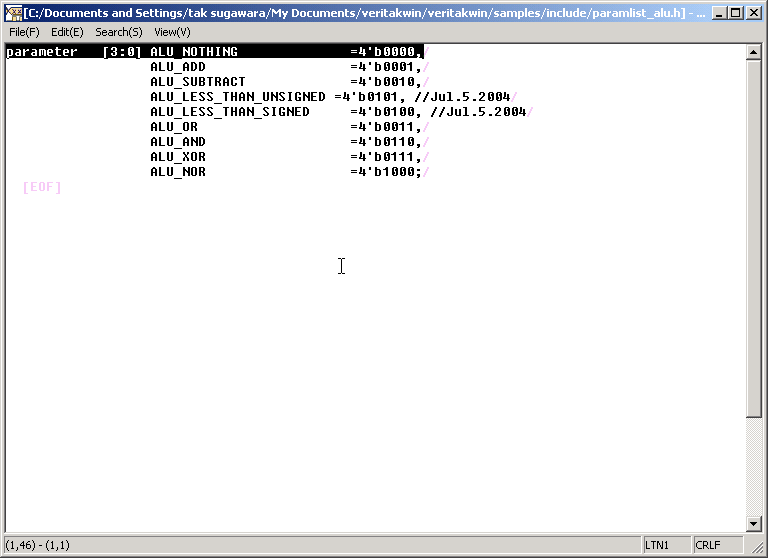Image resolution: width=768 pixels, height=558 pixels.
Task: Click the value =4'b0000, on first line
Action: tap(386, 52)
